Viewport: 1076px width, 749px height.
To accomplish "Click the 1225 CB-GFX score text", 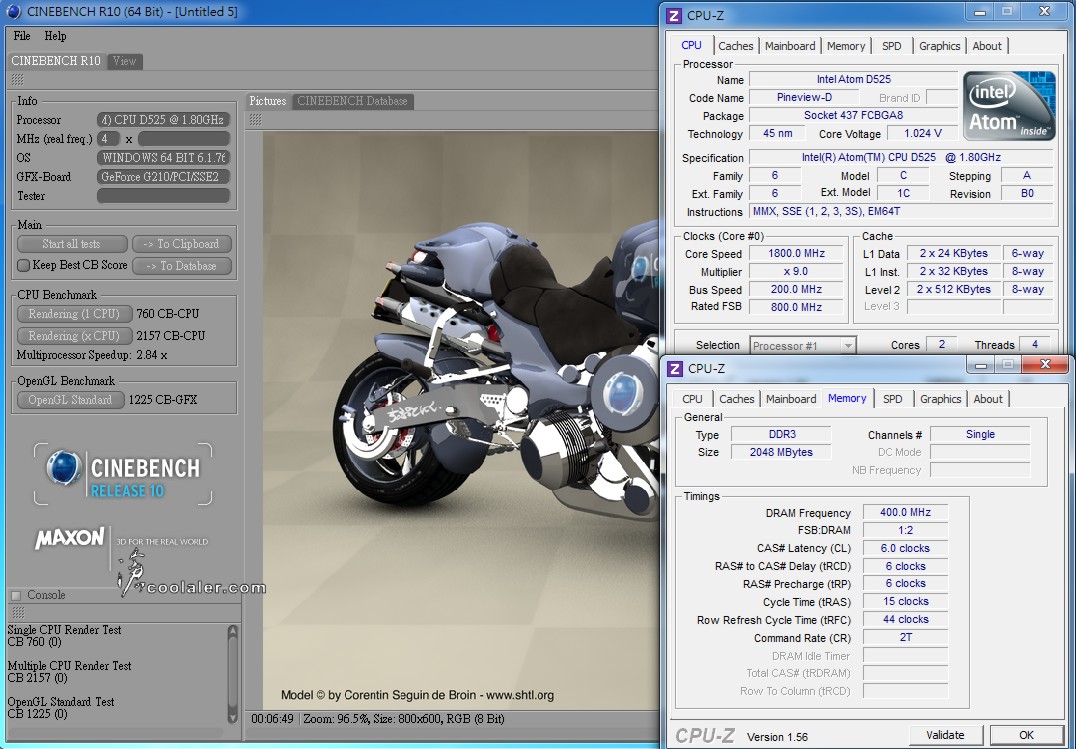I will point(163,400).
